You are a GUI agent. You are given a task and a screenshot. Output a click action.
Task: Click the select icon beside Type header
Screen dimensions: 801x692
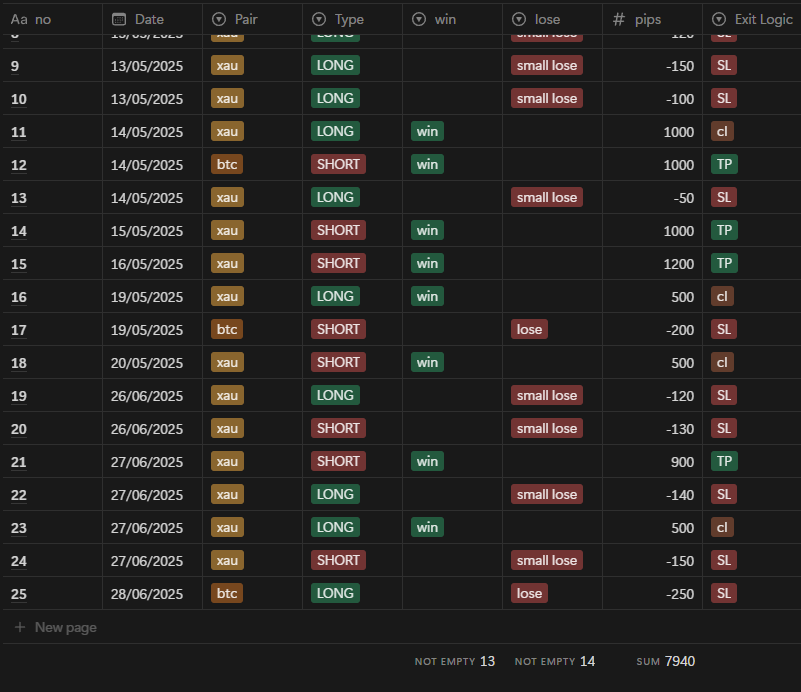pyautogui.click(x=319, y=19)
